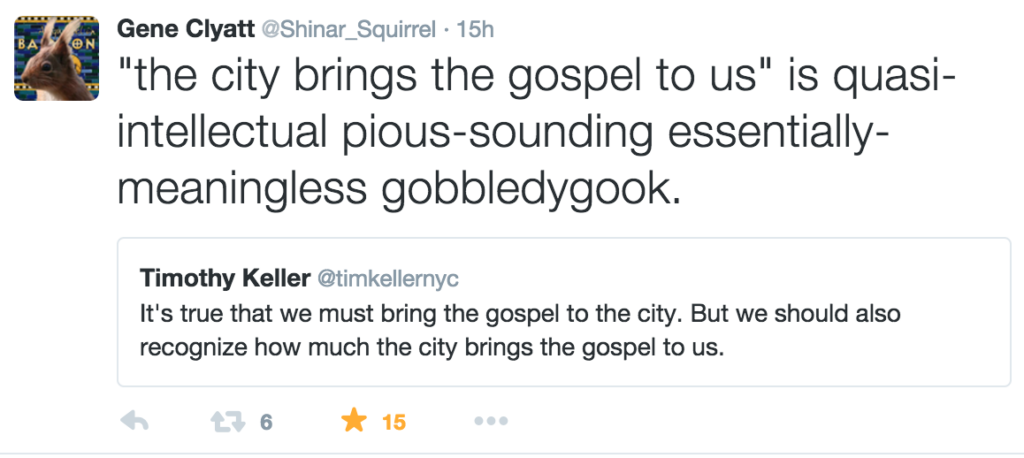View the 15 favorites count

pyautogui.click(x=394, y=423)
